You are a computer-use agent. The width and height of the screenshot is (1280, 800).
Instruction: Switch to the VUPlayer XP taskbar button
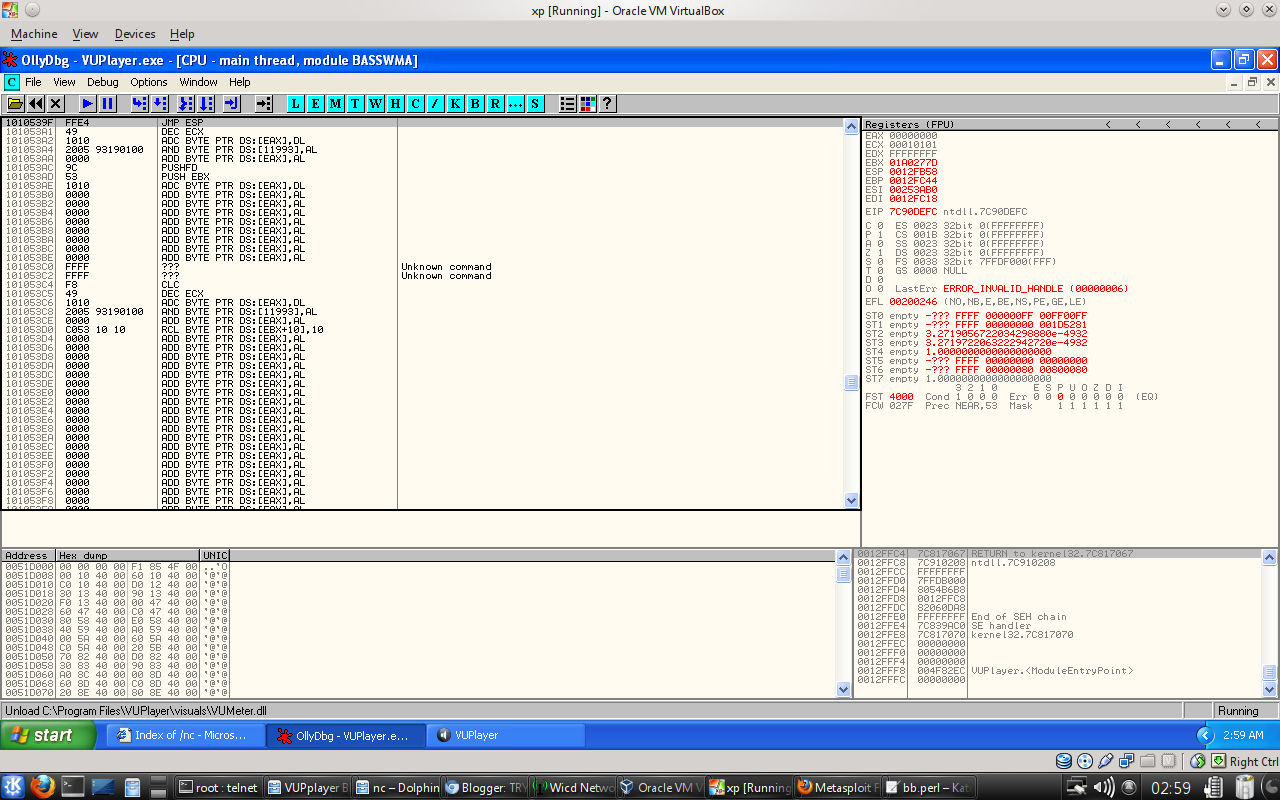pos(506,735)
